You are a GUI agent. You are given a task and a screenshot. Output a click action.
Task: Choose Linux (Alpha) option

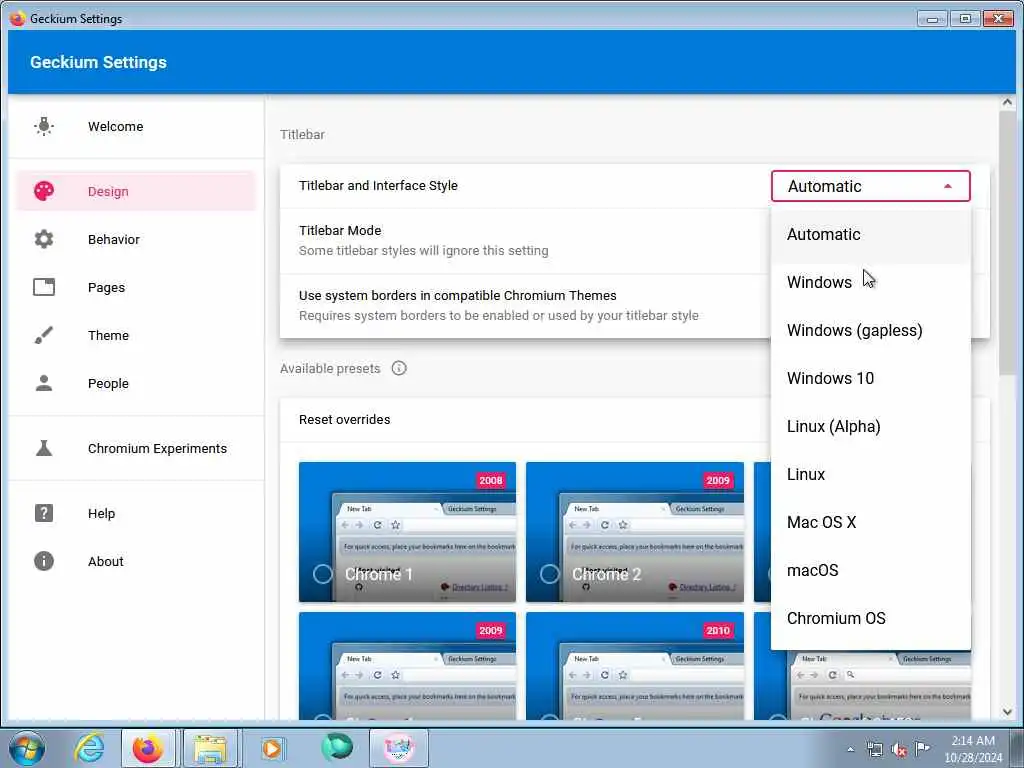pyautogui.click(x=871, y=426)
